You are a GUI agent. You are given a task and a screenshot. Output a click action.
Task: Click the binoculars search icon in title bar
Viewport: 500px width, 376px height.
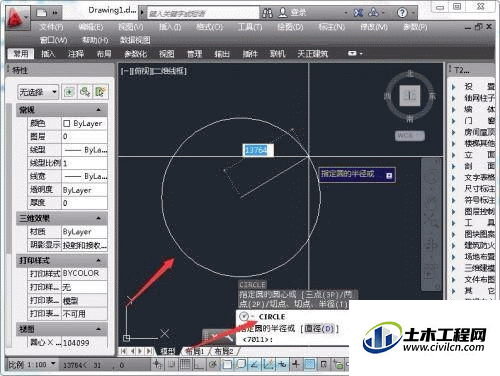point(267,13)
